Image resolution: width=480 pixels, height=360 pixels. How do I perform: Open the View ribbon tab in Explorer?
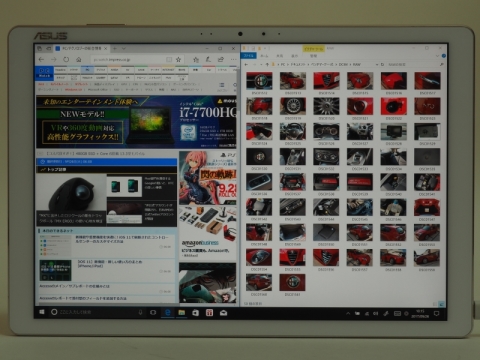(x=294, y=56)
